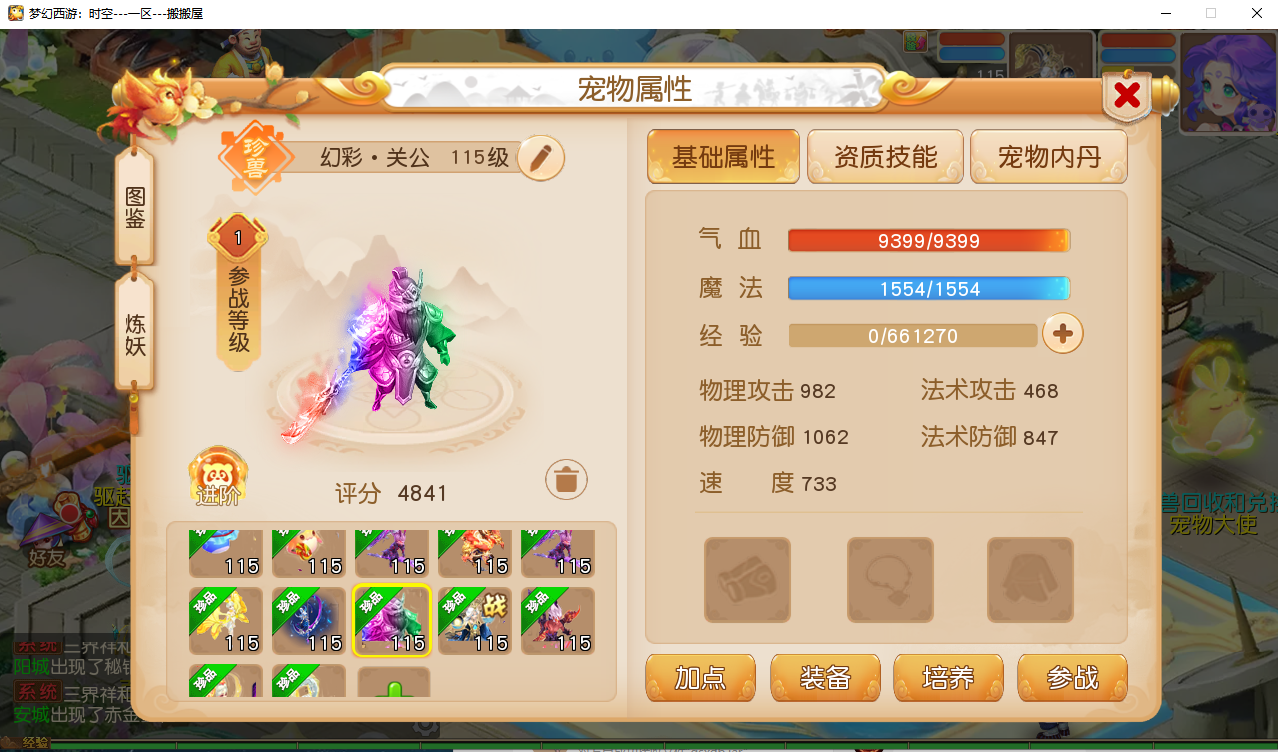The height and width of the screenshot is (752, 1278).
Task: Switch to the 资质技能 tab
Action: (885, 157)
